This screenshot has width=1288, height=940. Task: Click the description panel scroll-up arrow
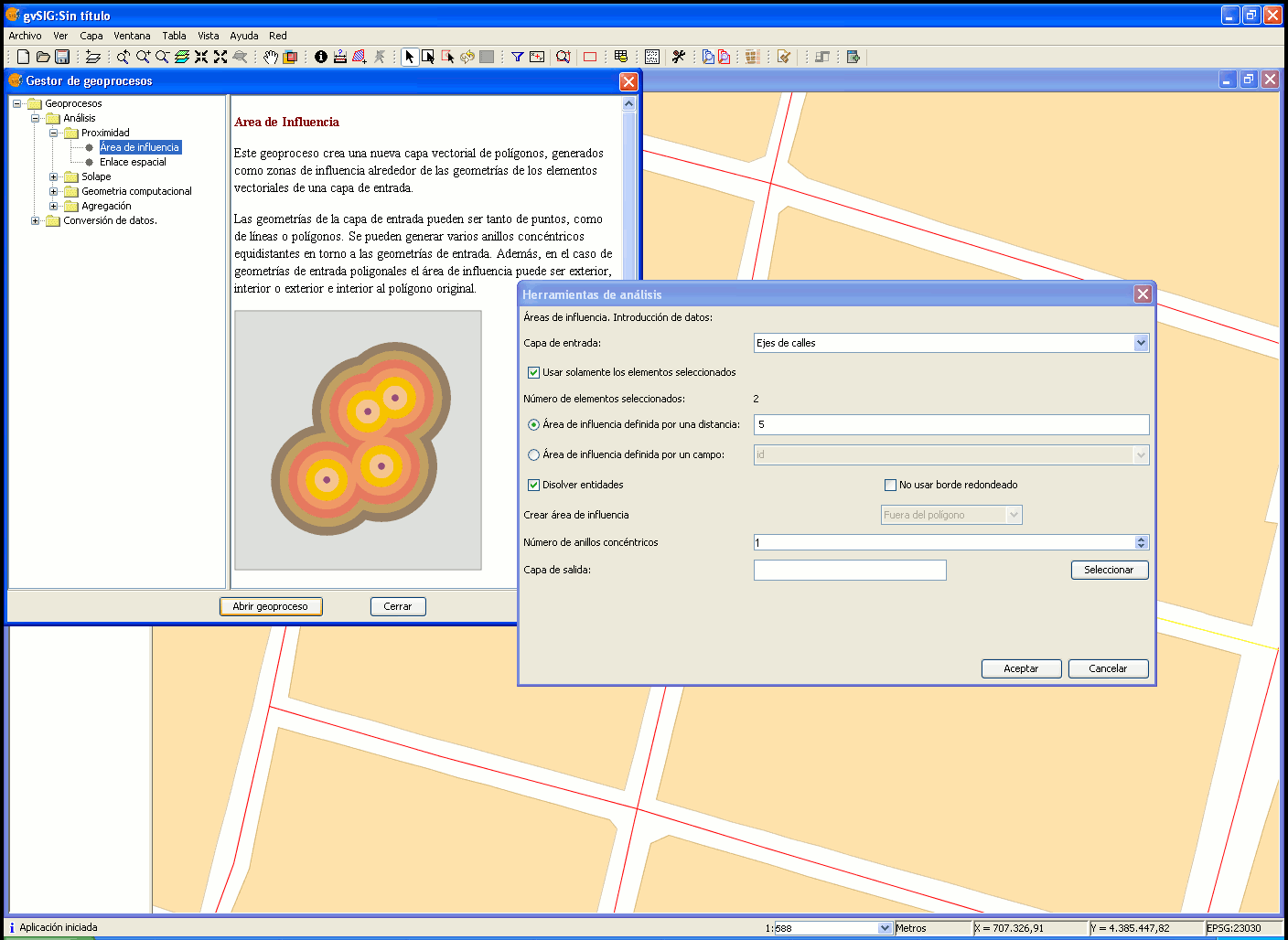click(x=629, y=104)
